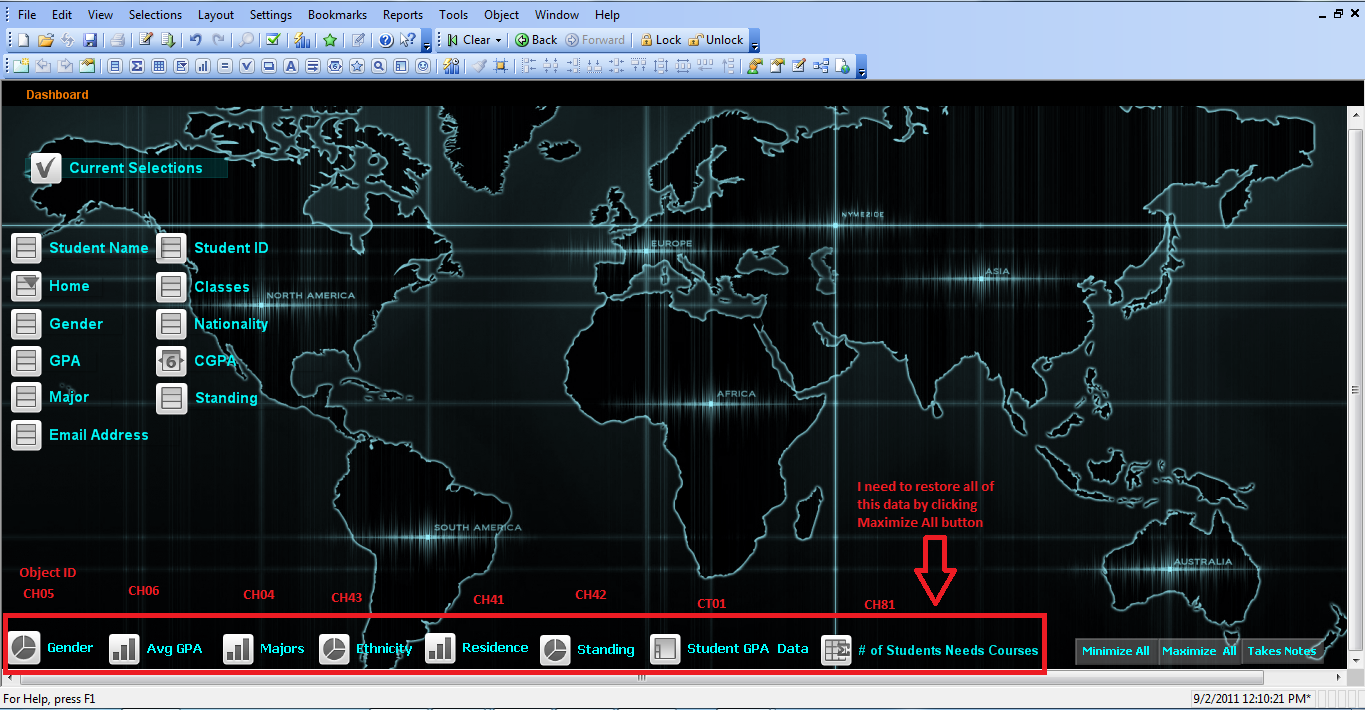Expand the Clear button dropdown arrow

[498, 40]
